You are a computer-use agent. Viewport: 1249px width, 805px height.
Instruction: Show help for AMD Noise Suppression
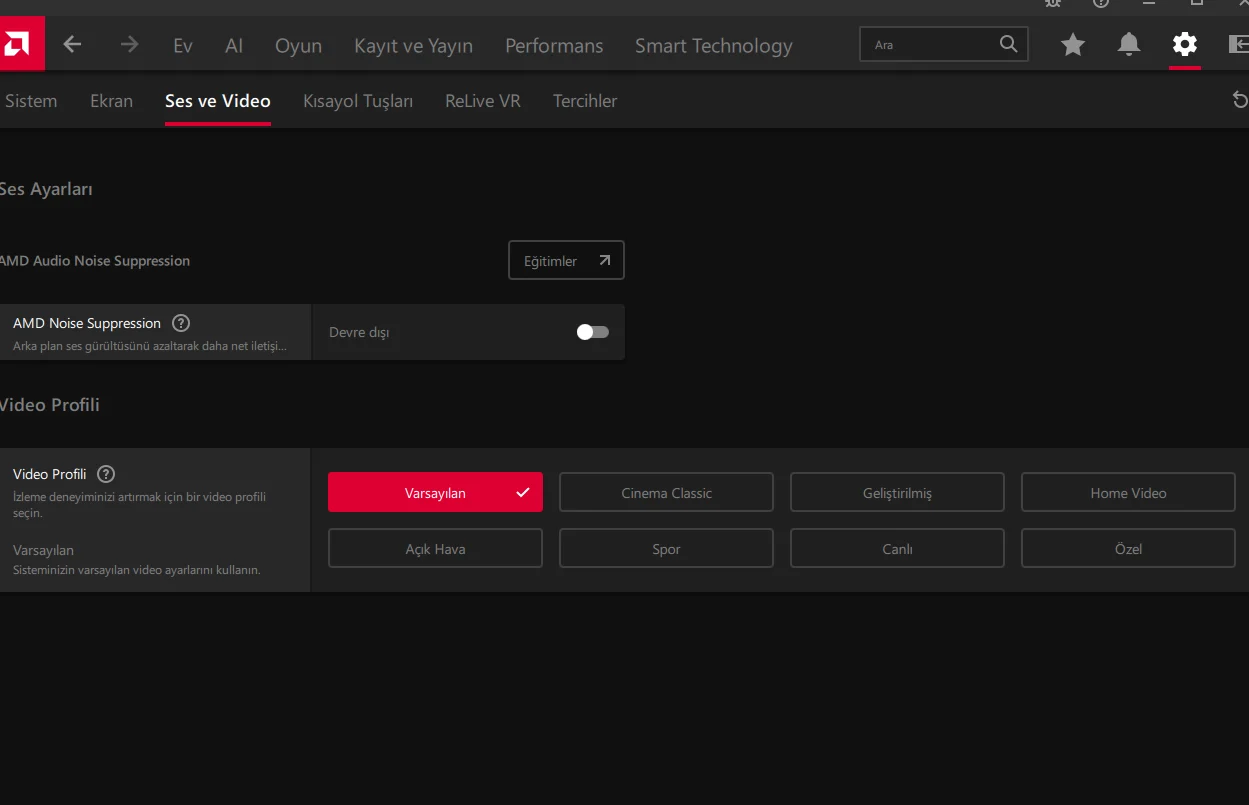tap(181, 323)
